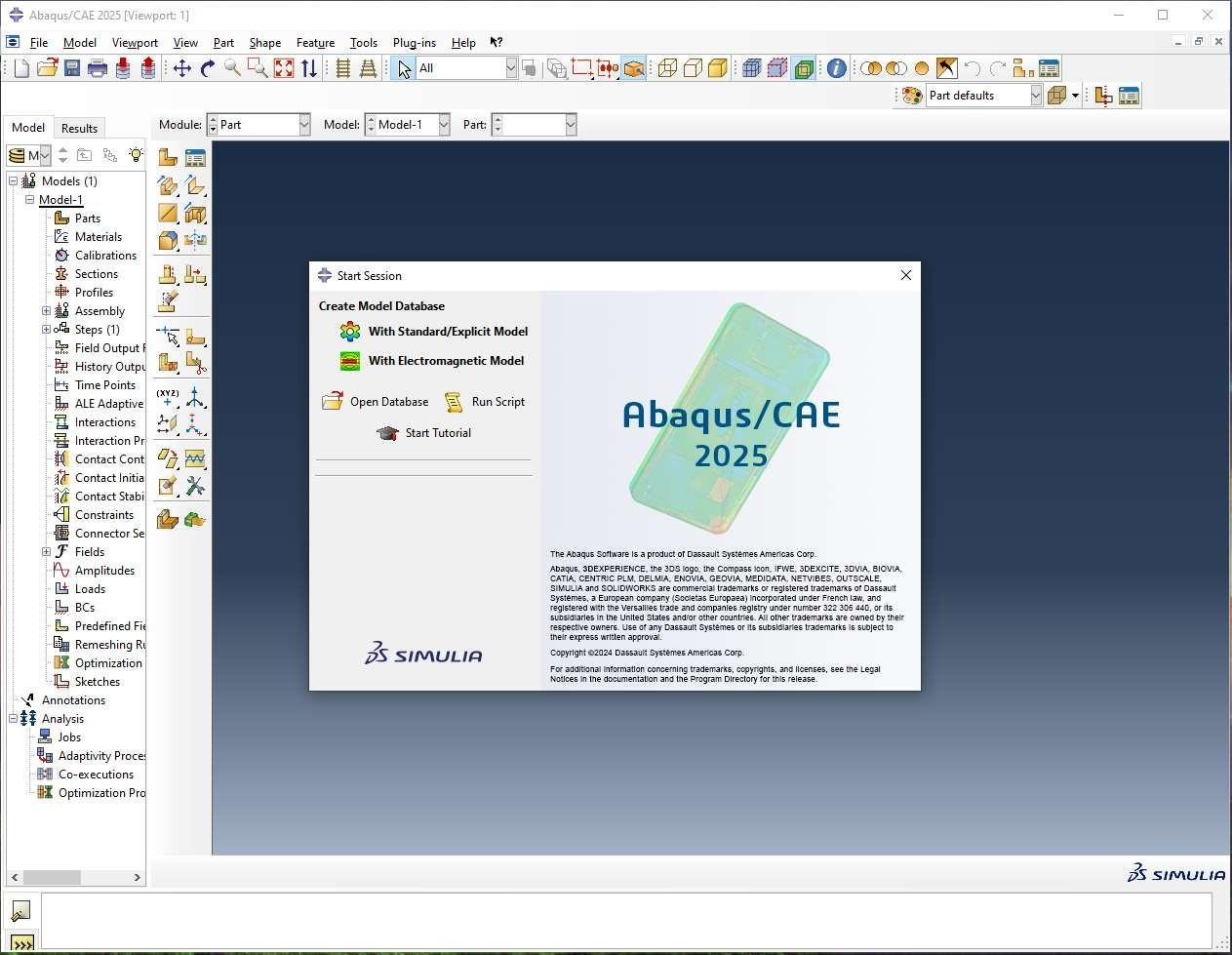Screen dimensions: 1232x955
Task: Click the New Model Database icon
Action: 21,68
